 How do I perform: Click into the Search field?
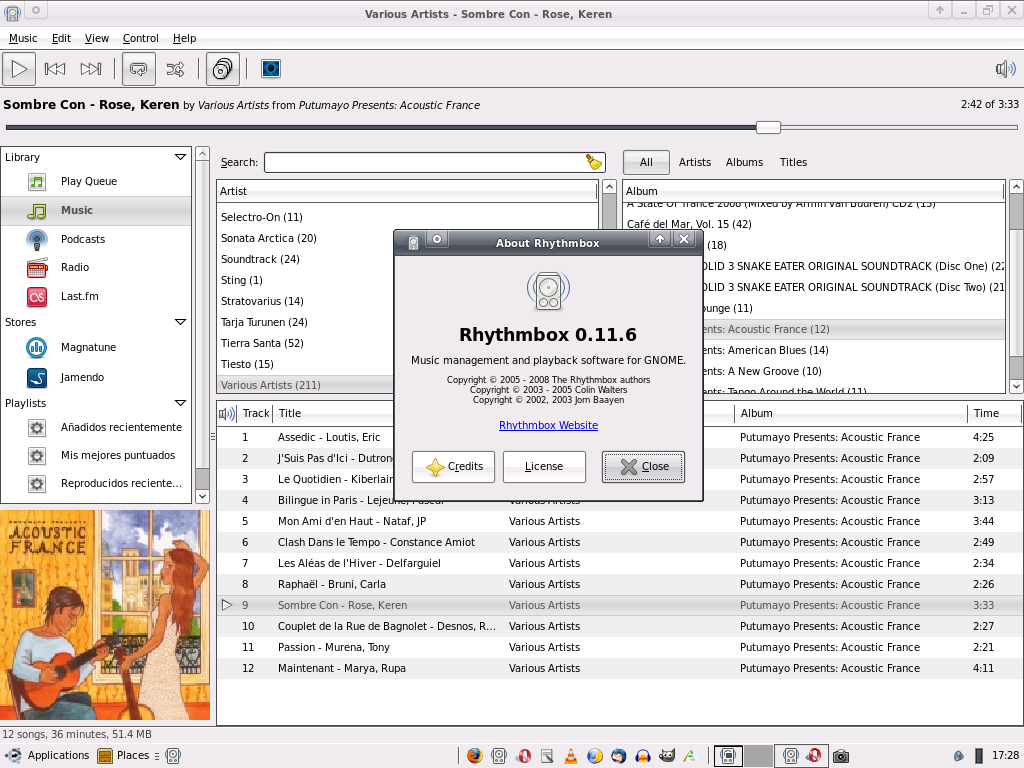(424, 162)
